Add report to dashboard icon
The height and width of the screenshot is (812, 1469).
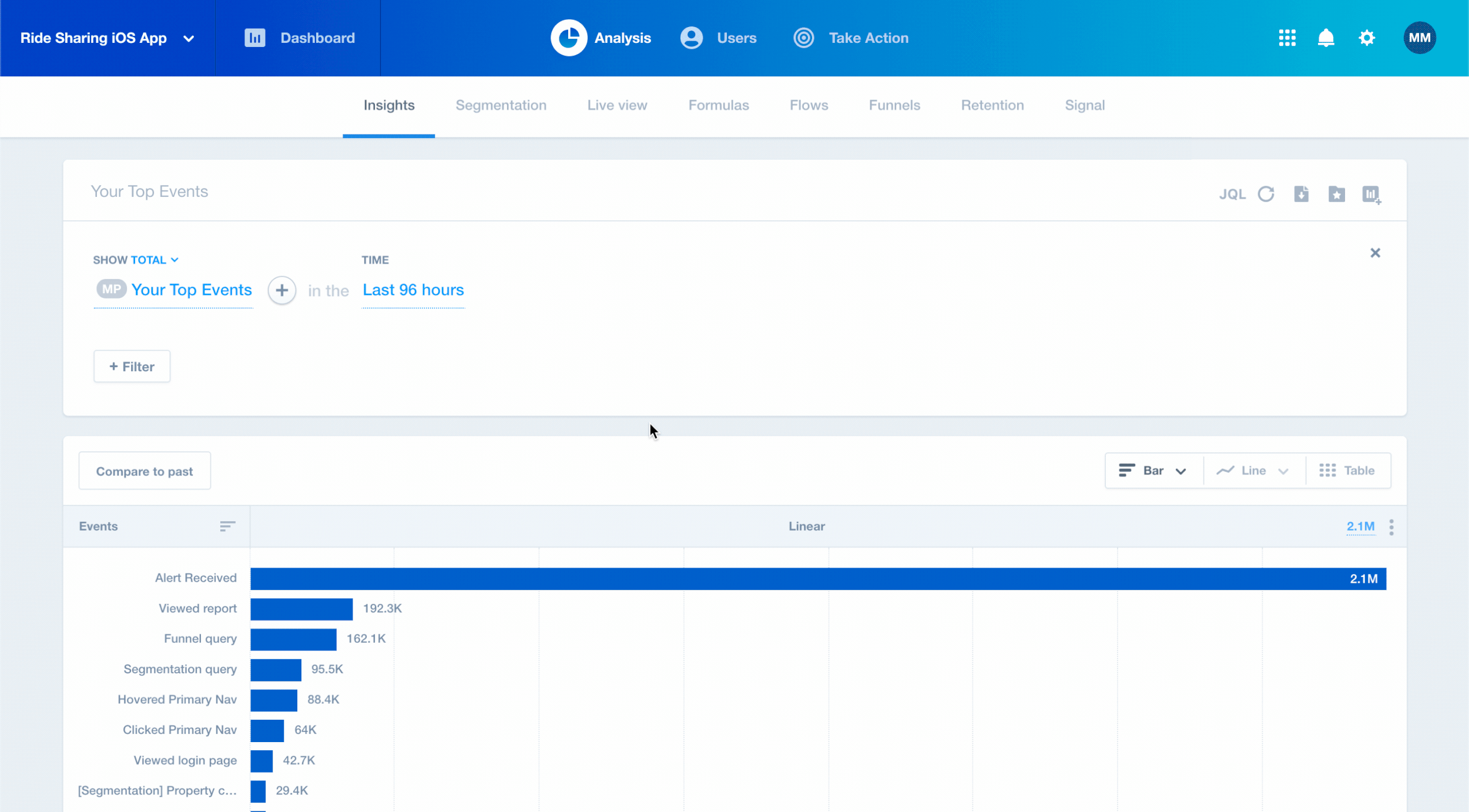click(x=1371, y=194)
